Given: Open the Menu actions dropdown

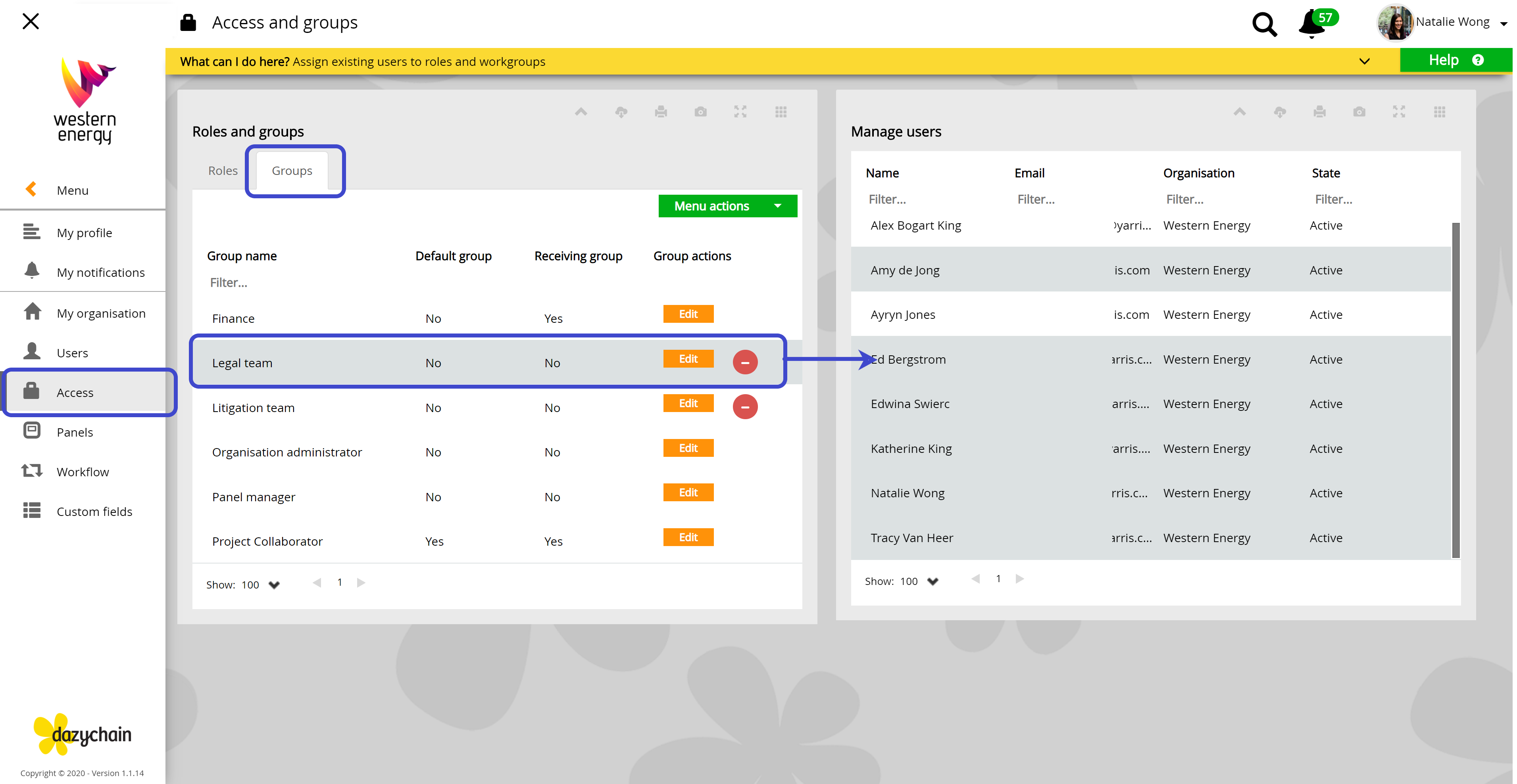Looking at the screenshot, I should pyautogui.click(x=727, y=206).
